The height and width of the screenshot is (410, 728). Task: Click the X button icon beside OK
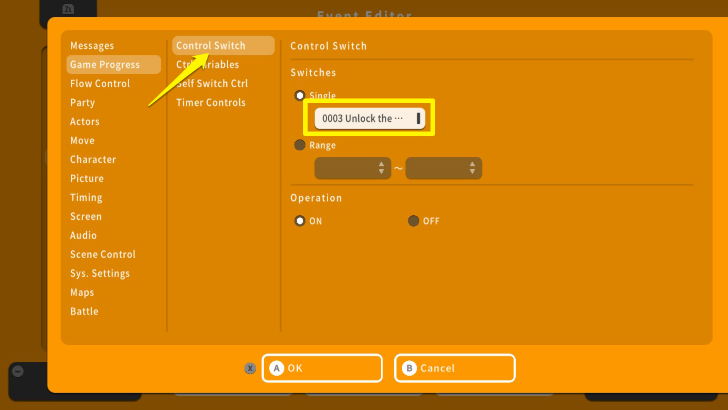(250, 368)
